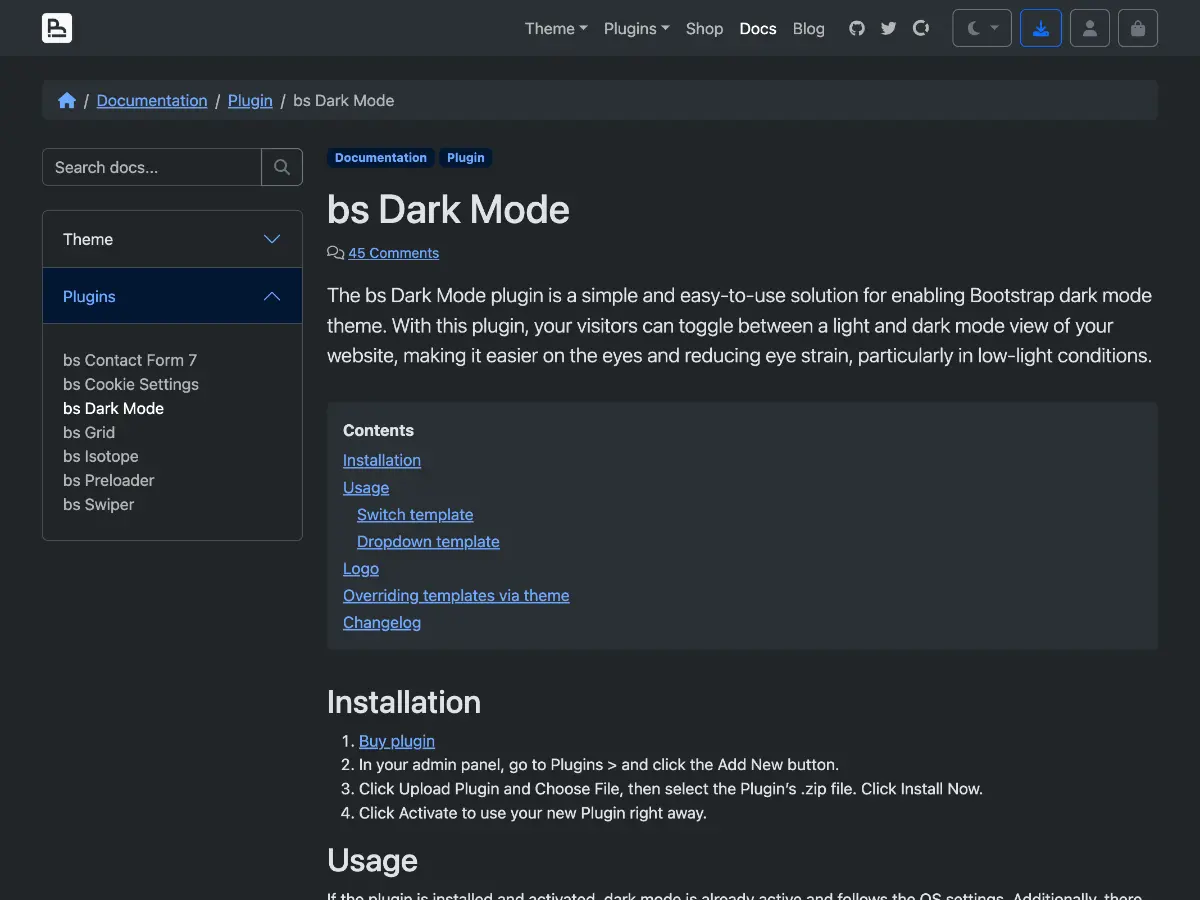This screenshot has height=900, width=1200.
Task: Jump to Switch template section
Action: point(415,514)
